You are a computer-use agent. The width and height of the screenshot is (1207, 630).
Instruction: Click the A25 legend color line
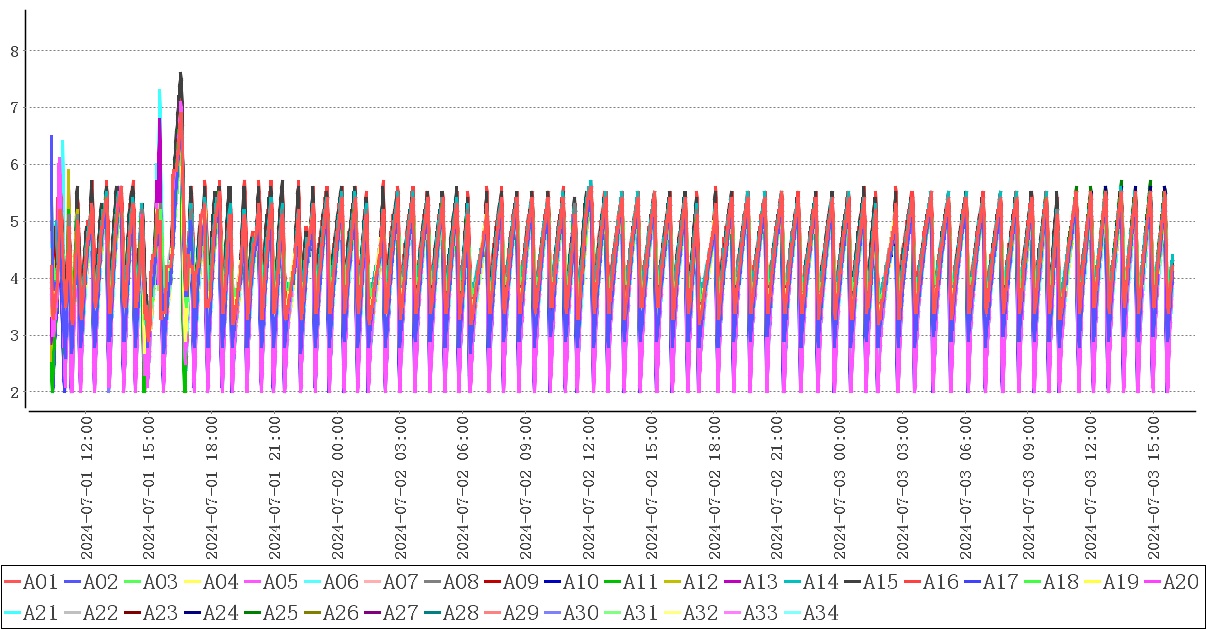click(252, 612)
